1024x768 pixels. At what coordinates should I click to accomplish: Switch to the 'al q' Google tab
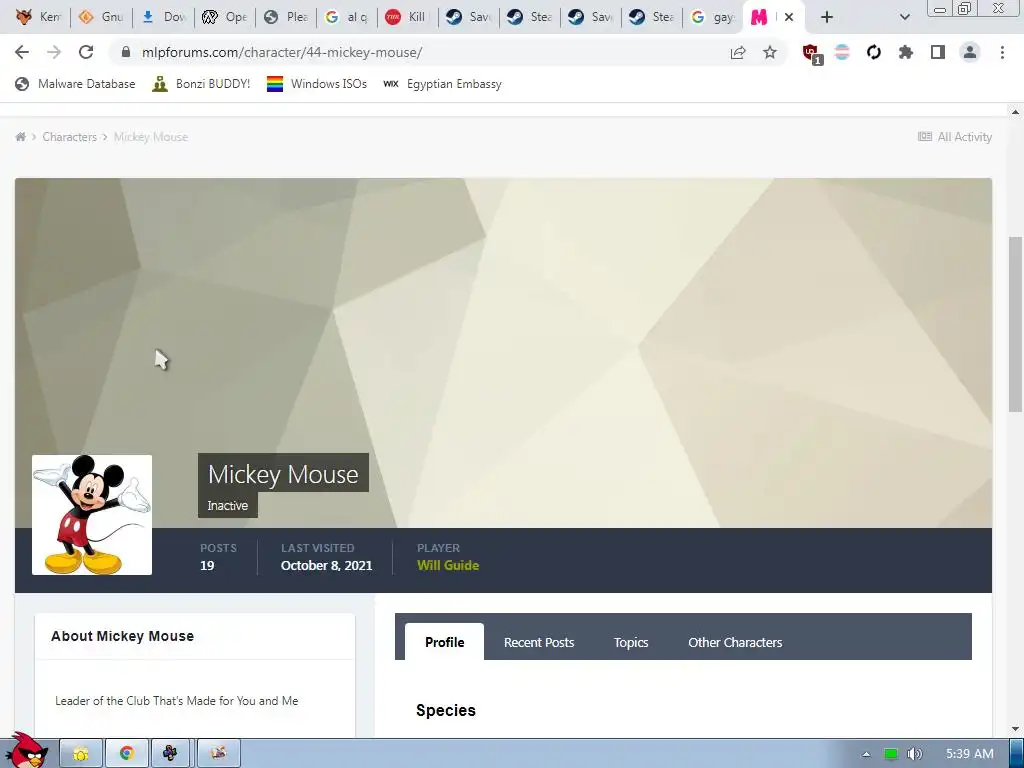coord(347,17)
